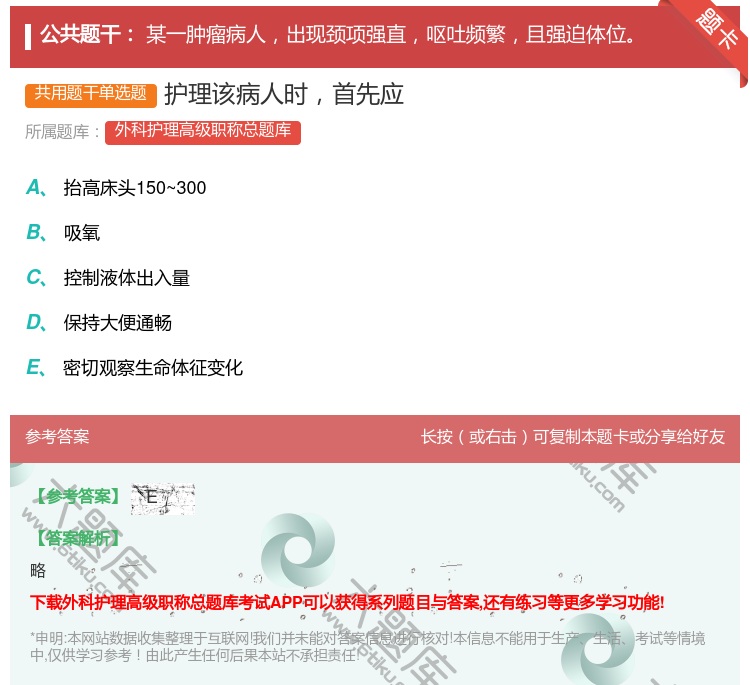Click the 公共题干 header text
750x685 pixels.
pos(87,34)
